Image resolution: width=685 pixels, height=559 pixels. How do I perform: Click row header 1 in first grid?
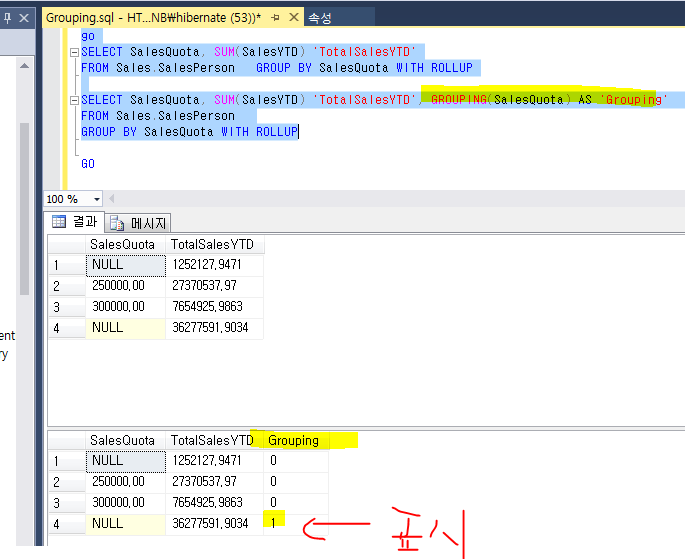(67, 266)
